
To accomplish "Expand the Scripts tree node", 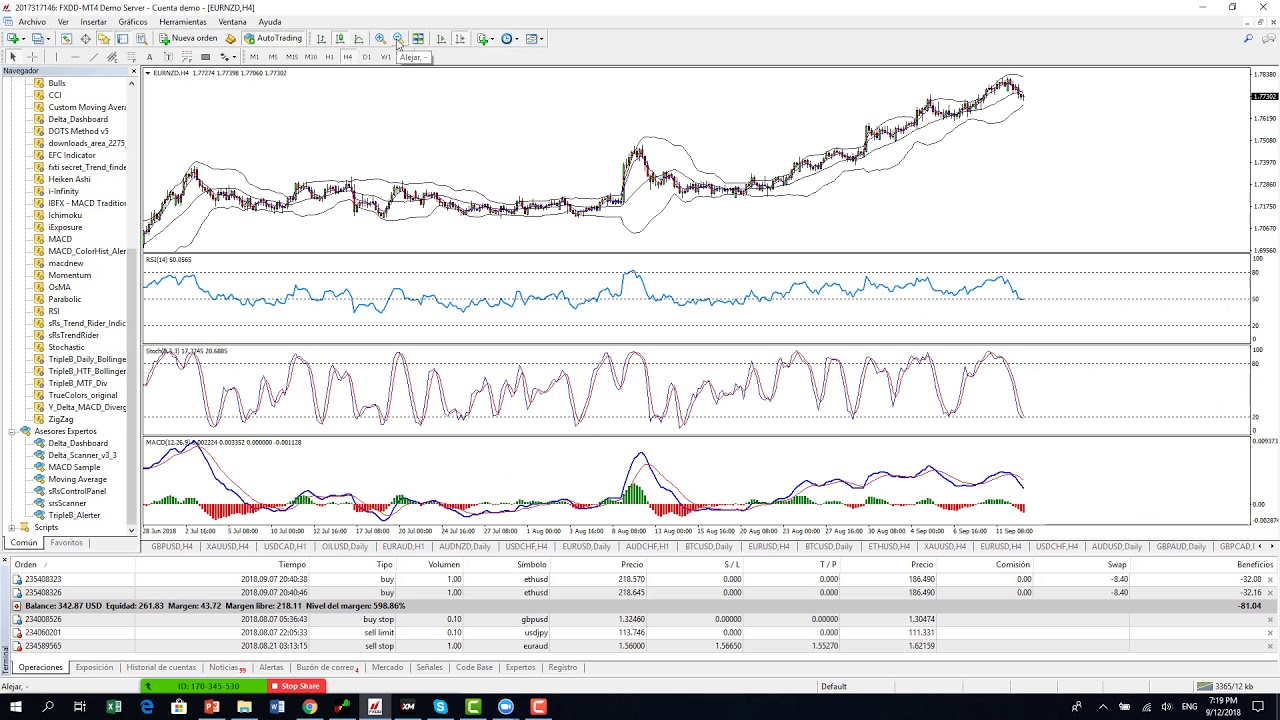I will coord(12,527).
